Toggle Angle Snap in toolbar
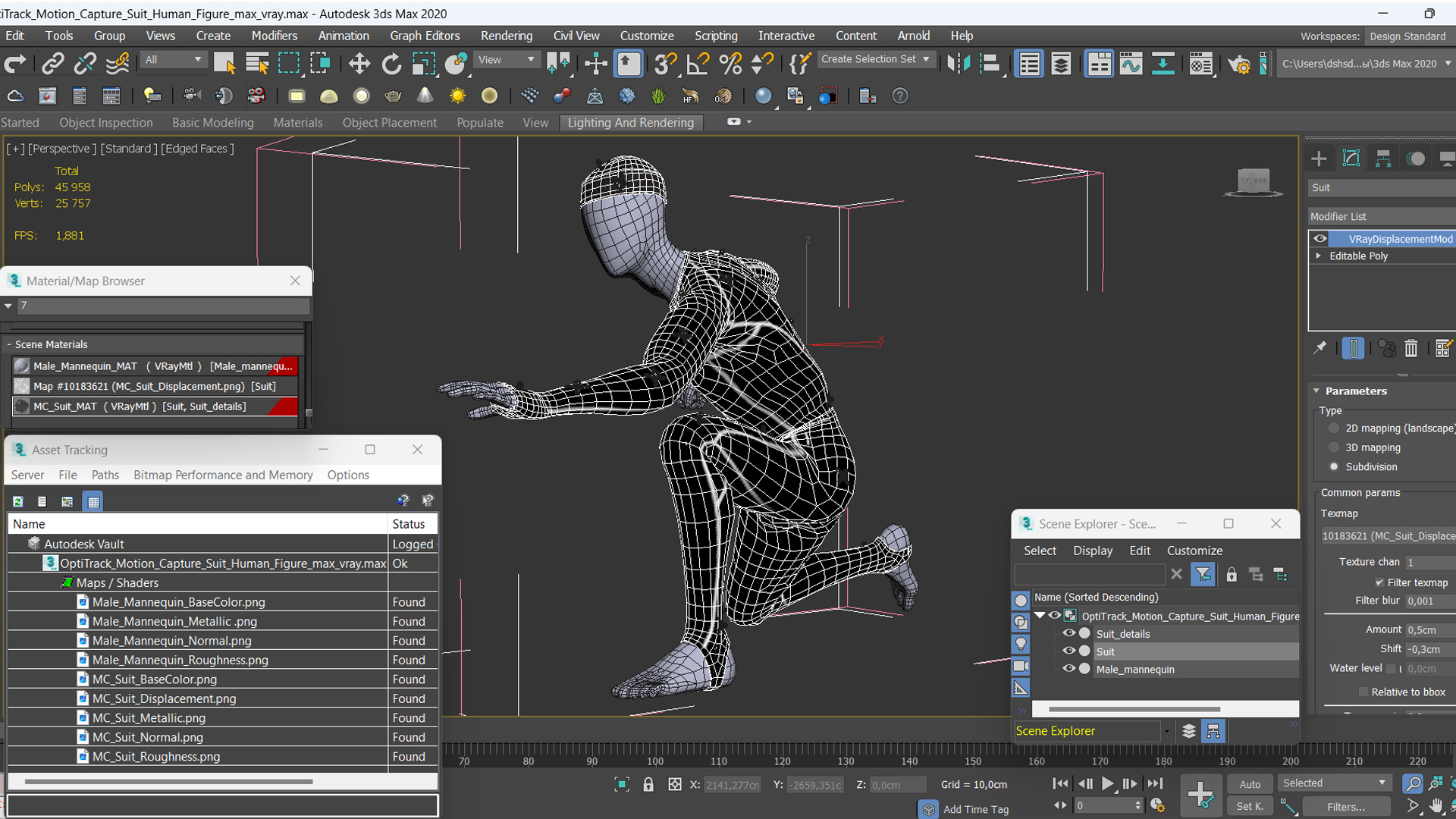This screenshot has height=819, width=1456. pos(697,64)
